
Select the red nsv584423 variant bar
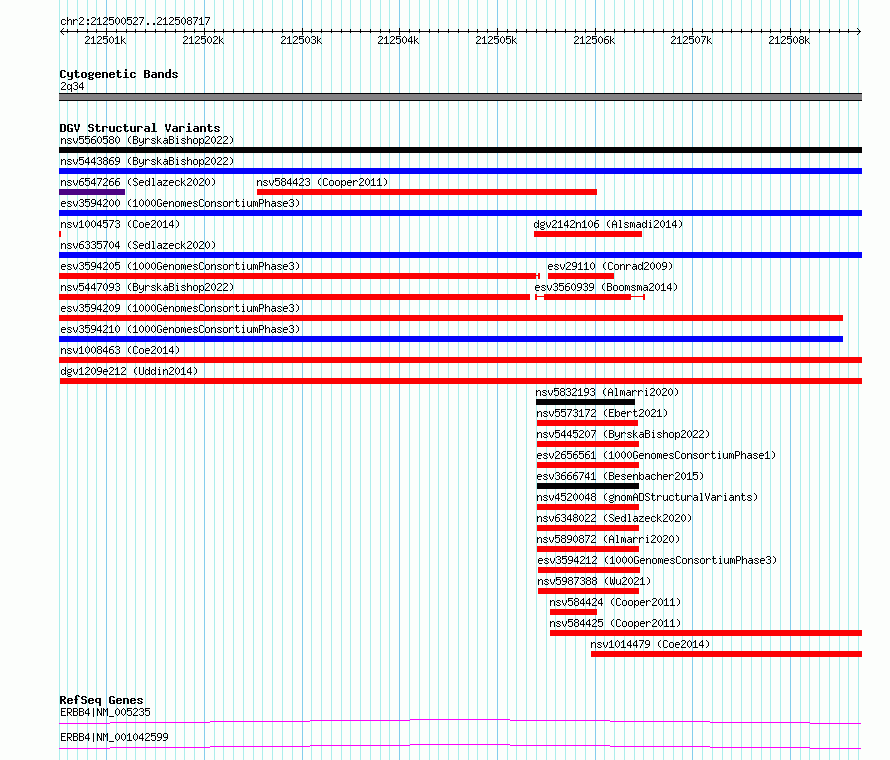point(427,192)
